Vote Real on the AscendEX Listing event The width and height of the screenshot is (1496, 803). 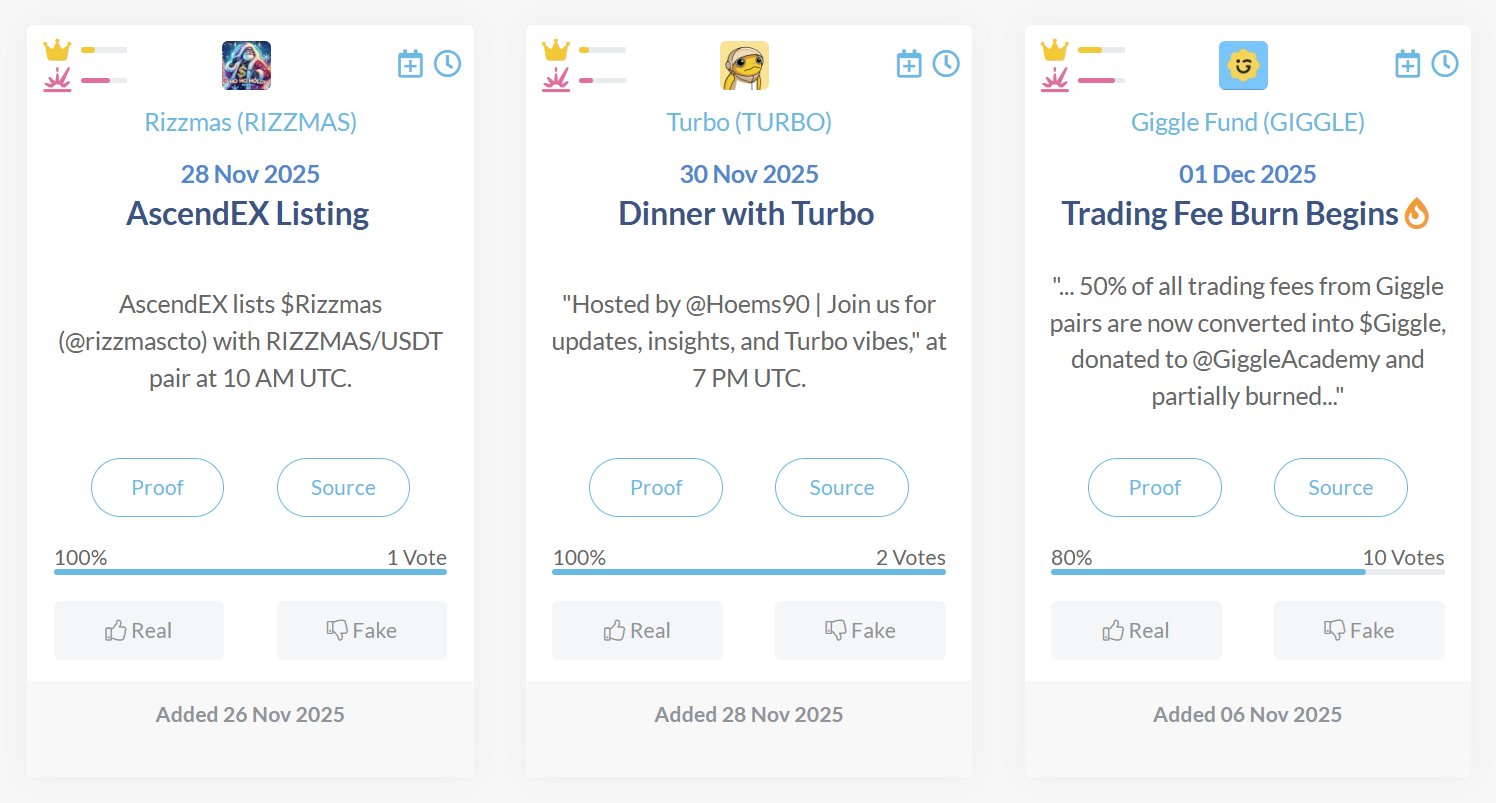pos(139,631)
